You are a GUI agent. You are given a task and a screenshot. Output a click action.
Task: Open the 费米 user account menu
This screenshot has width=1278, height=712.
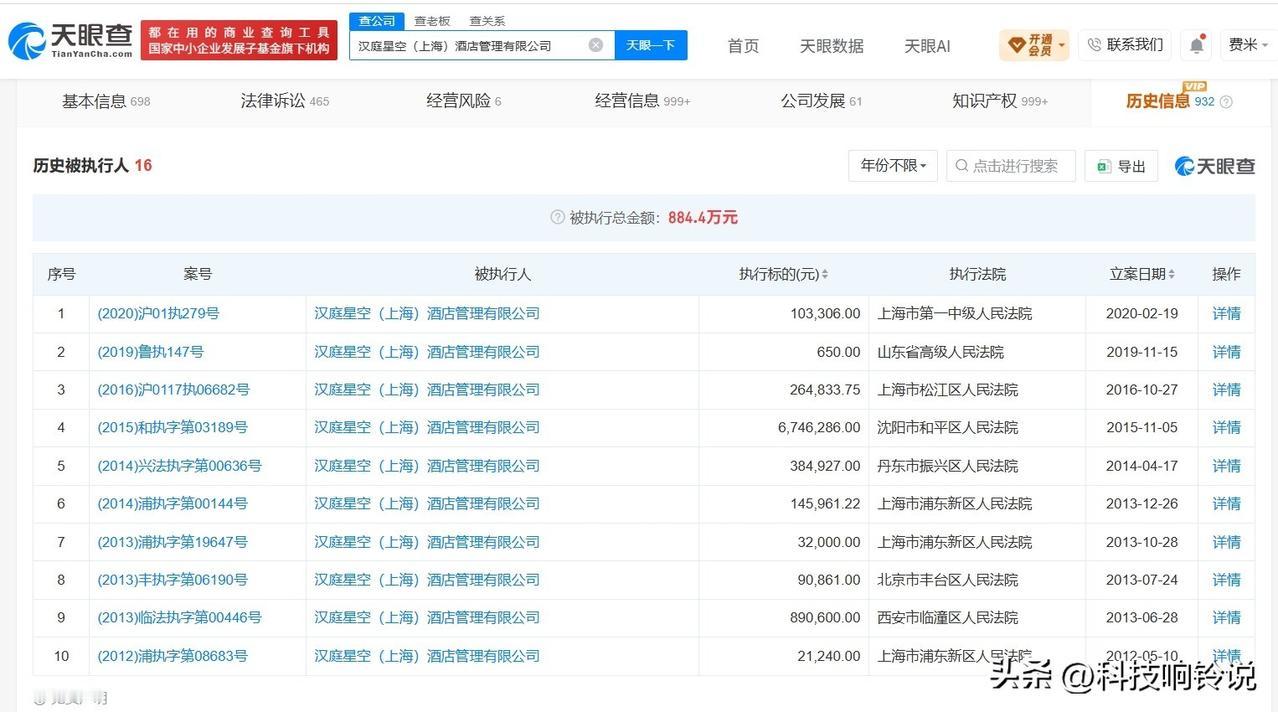[x=1248, y=45]
